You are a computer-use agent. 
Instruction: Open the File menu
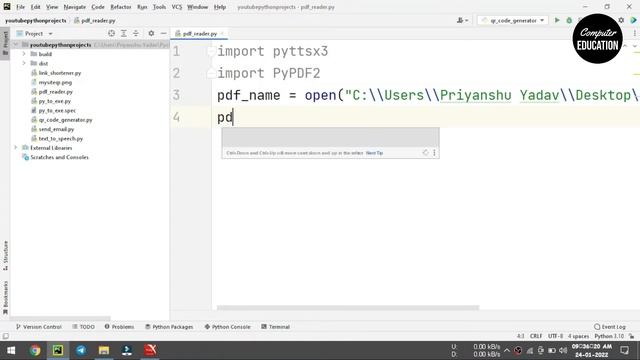(x=20, y=7)
